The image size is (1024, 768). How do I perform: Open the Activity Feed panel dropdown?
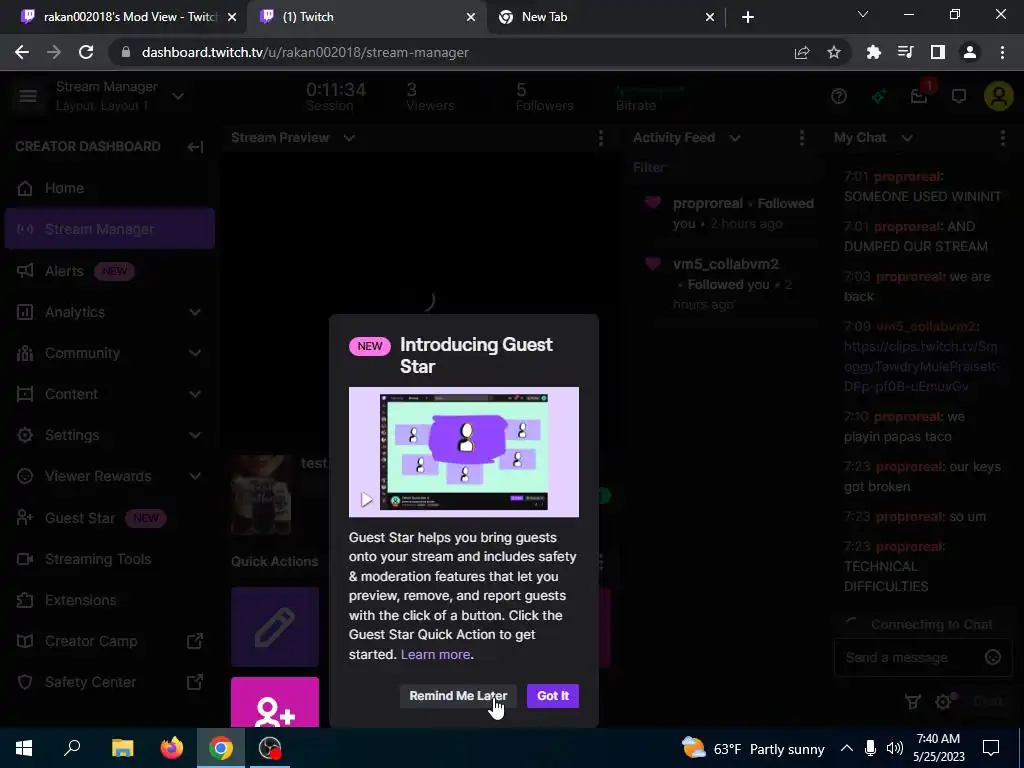tap(735, 138)
